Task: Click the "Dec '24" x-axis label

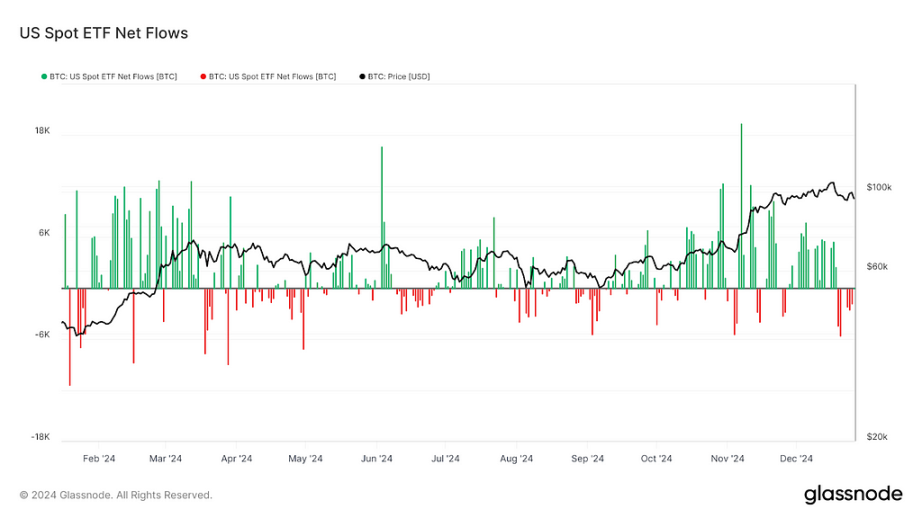Action: click(796, 459)
